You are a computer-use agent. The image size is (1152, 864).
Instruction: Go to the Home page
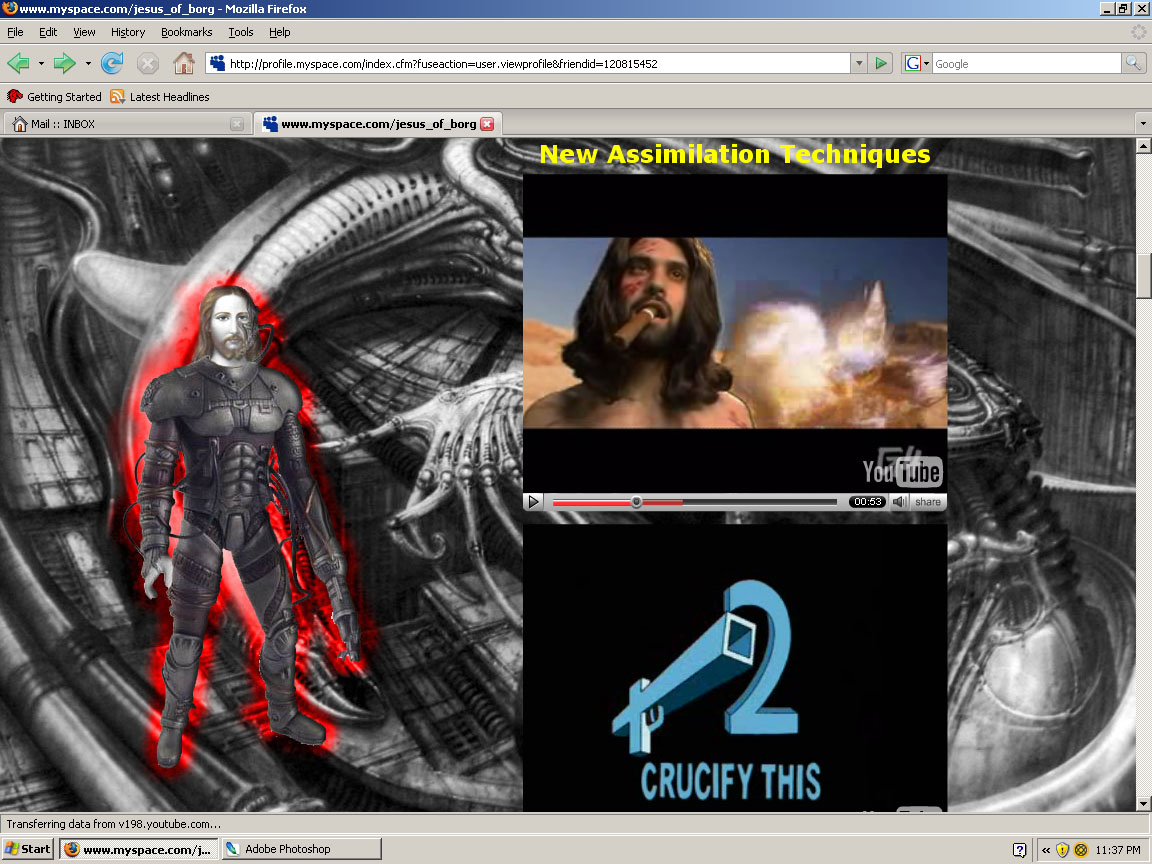[x=184, y=64]
